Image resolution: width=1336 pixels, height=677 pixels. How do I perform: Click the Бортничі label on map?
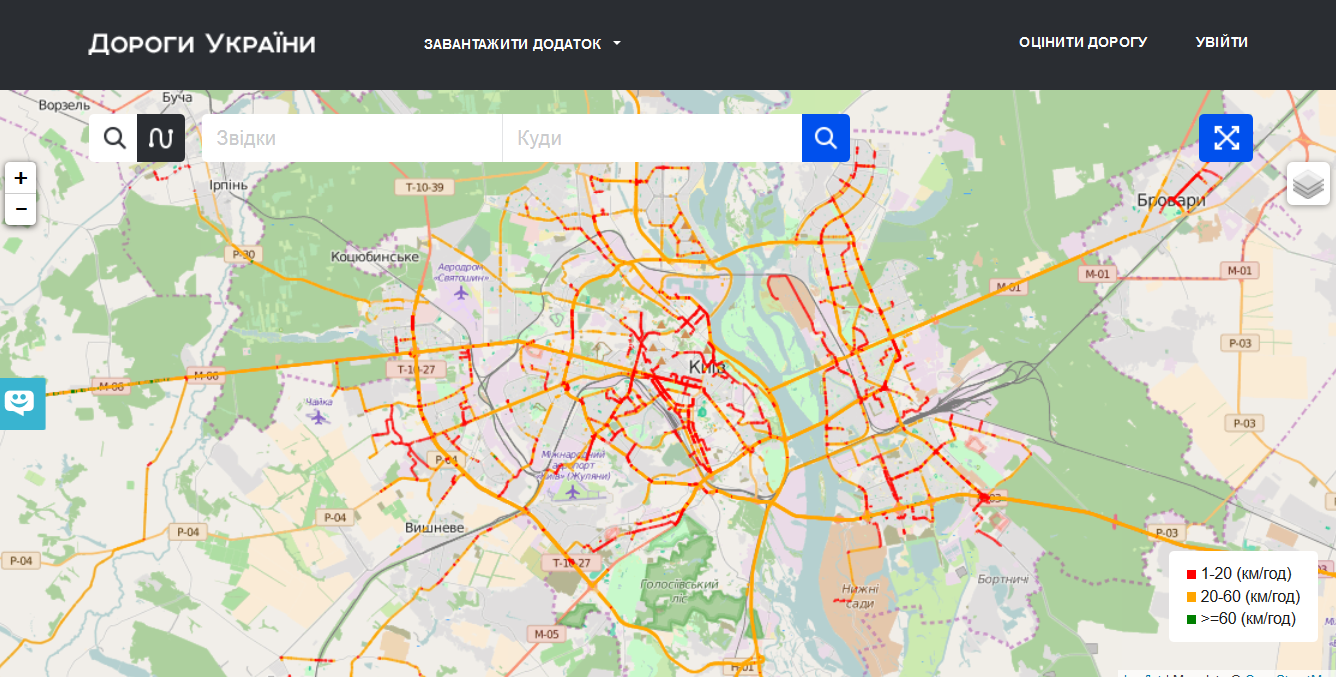1004,580
